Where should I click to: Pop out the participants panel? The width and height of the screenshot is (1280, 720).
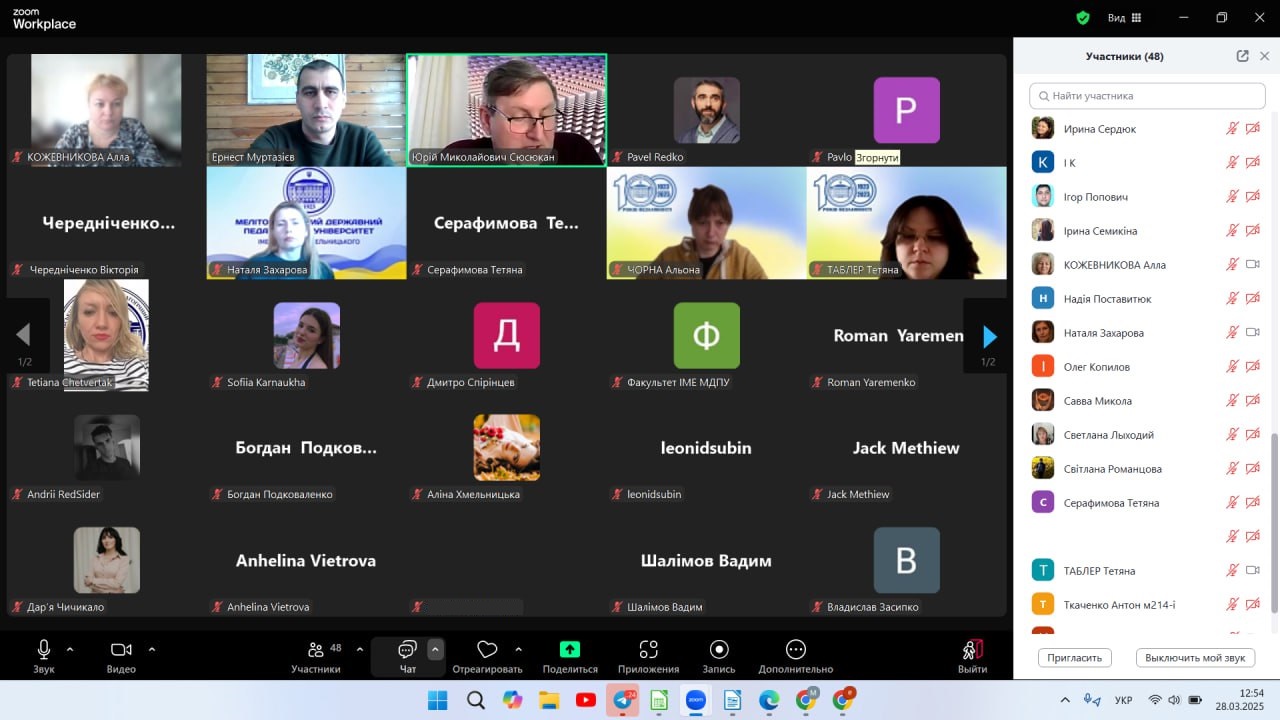pyautogui.click(x=1242, y=56)
